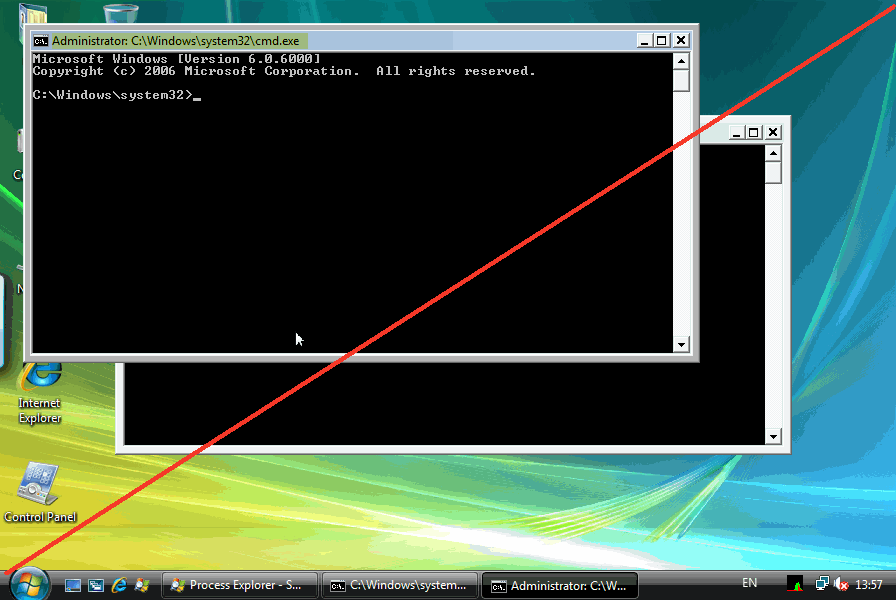Click Process Explorer CPU tray icon
Viewport: 896px width, 600px height.
(x=794, y=584)
